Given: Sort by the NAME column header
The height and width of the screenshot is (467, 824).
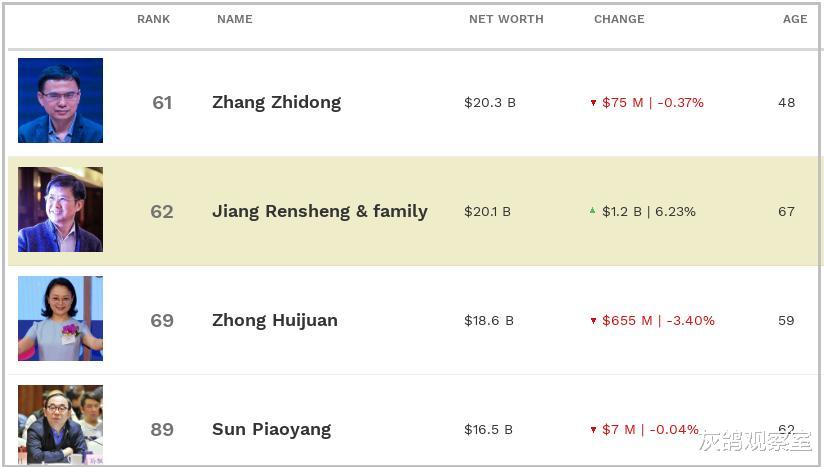Looking at the screenshot, I should coord(234,19).
